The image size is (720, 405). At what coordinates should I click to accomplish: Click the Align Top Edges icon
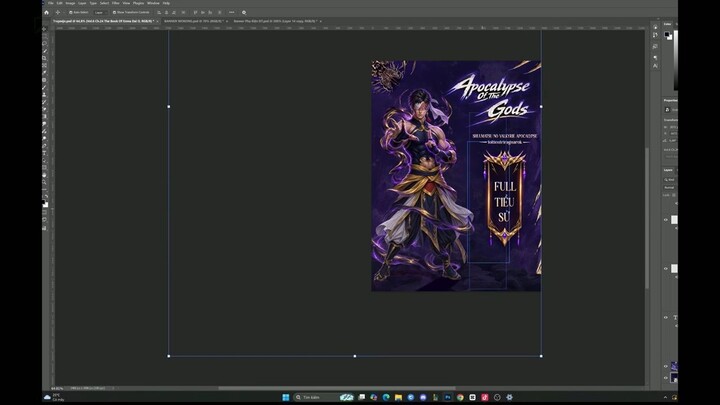tap(195, 12)
